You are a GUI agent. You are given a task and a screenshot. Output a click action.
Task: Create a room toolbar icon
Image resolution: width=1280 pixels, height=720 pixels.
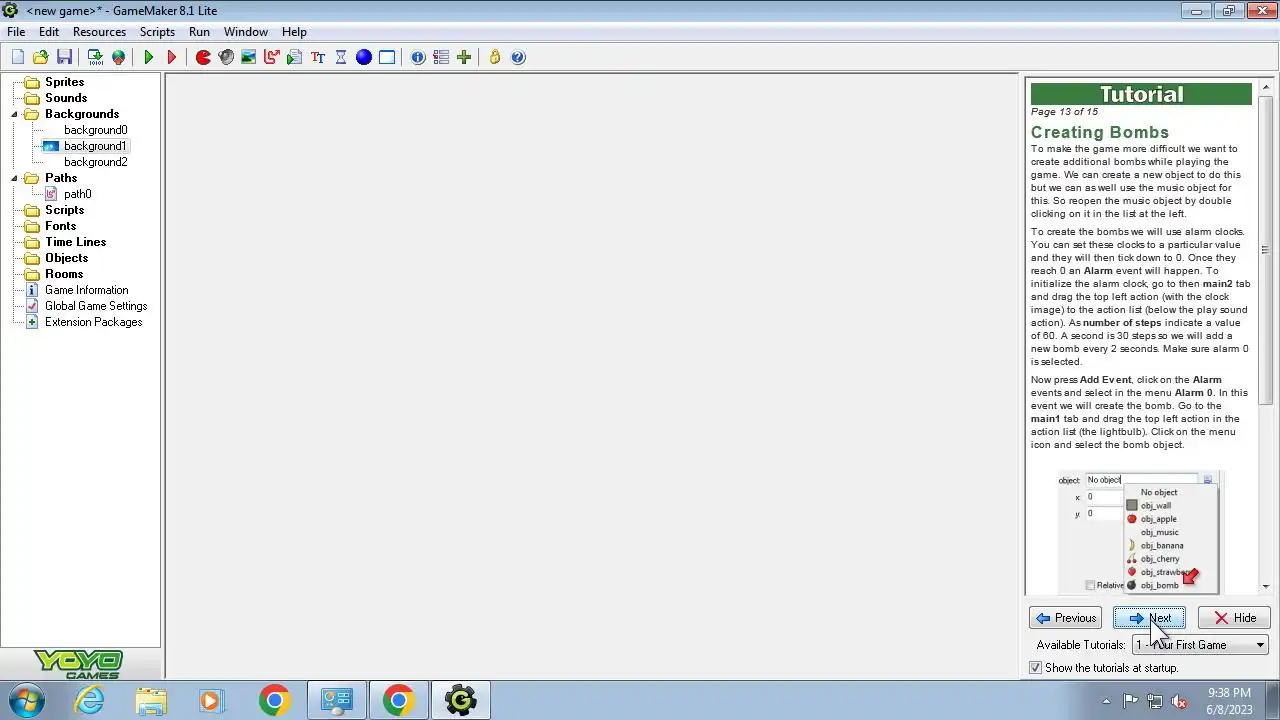[x=387, y=57]
